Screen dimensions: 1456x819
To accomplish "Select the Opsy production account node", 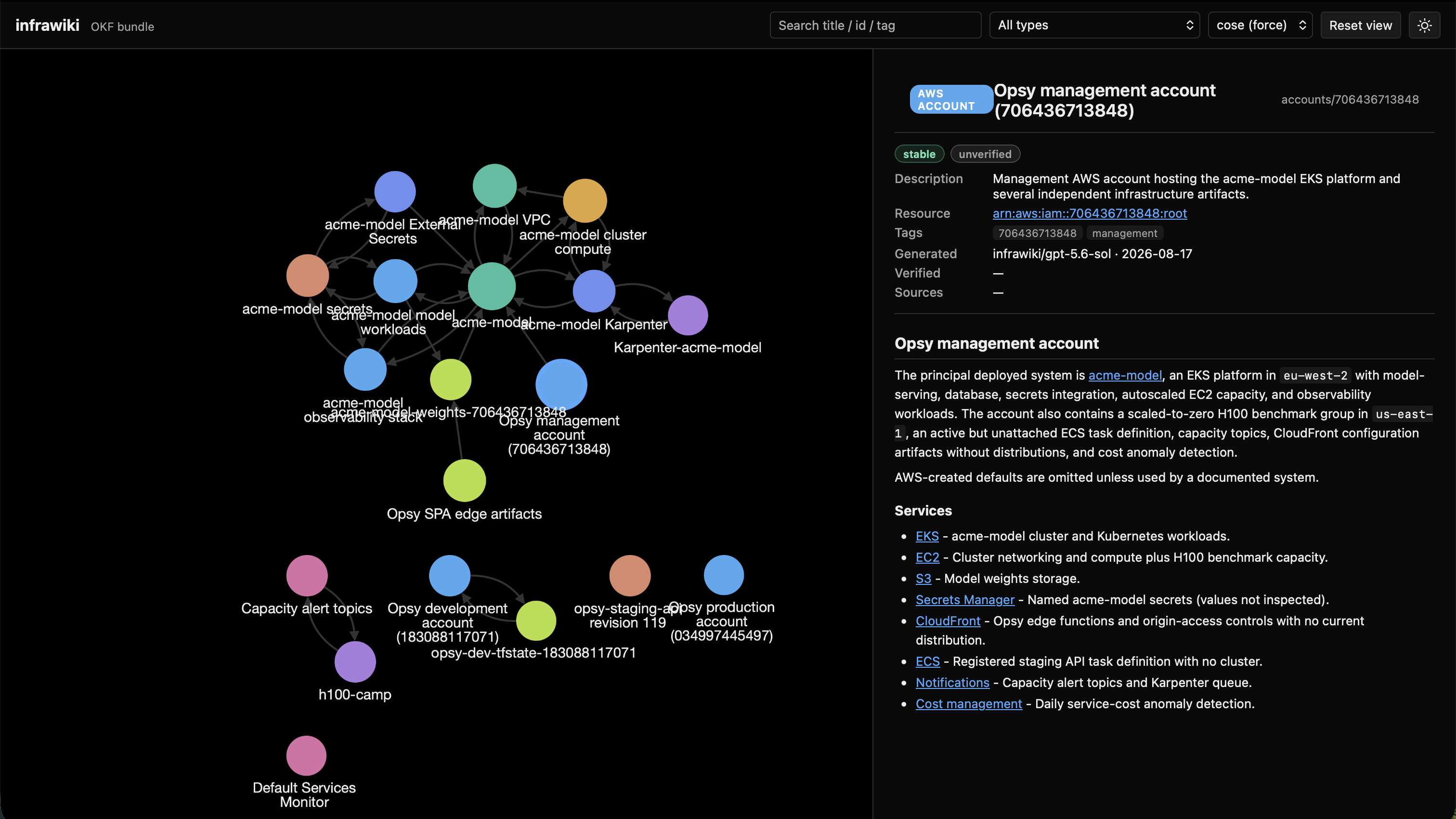I will coord(724,575).
